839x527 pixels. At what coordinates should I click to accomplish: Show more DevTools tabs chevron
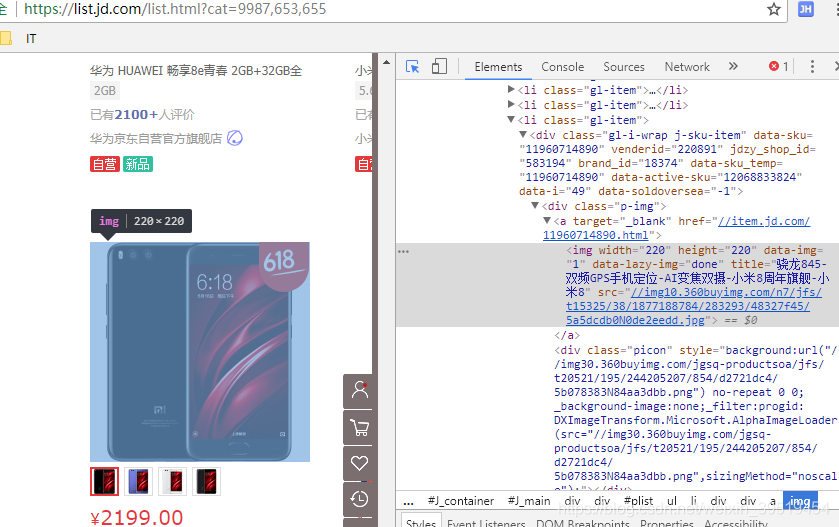point(733,66)
